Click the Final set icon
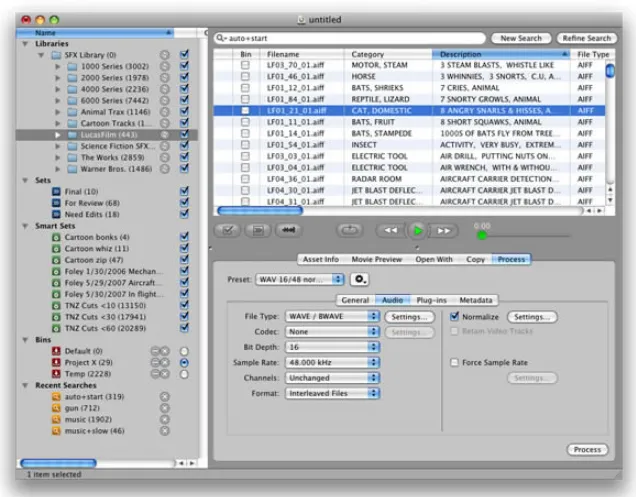636x497 pixels. click(56, 191)
